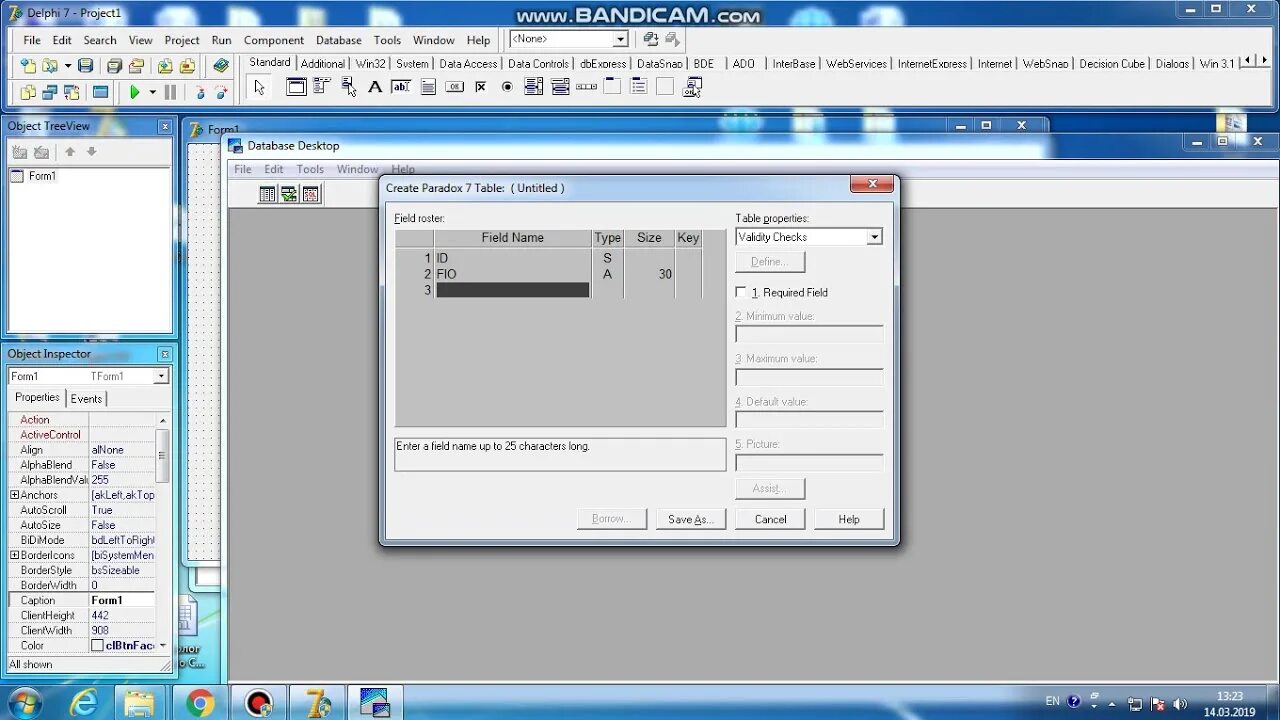Image resolution: width=1280 pixels, height=720 pixels.
Task: Click the Toggle Form/Unit icon
Action: pos(71,92)
